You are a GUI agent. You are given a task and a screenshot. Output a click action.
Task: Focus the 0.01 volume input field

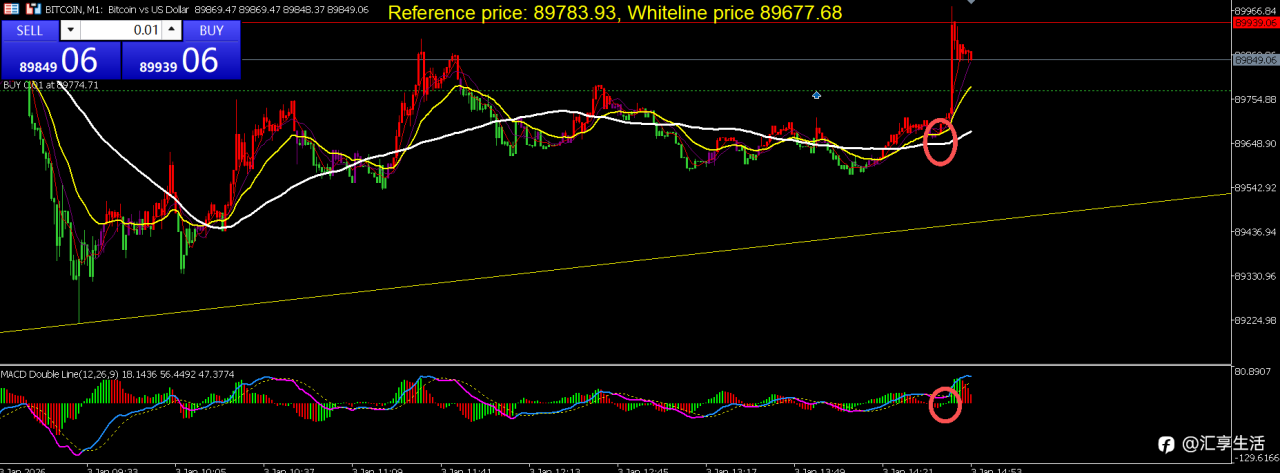(x=121, y=30)
